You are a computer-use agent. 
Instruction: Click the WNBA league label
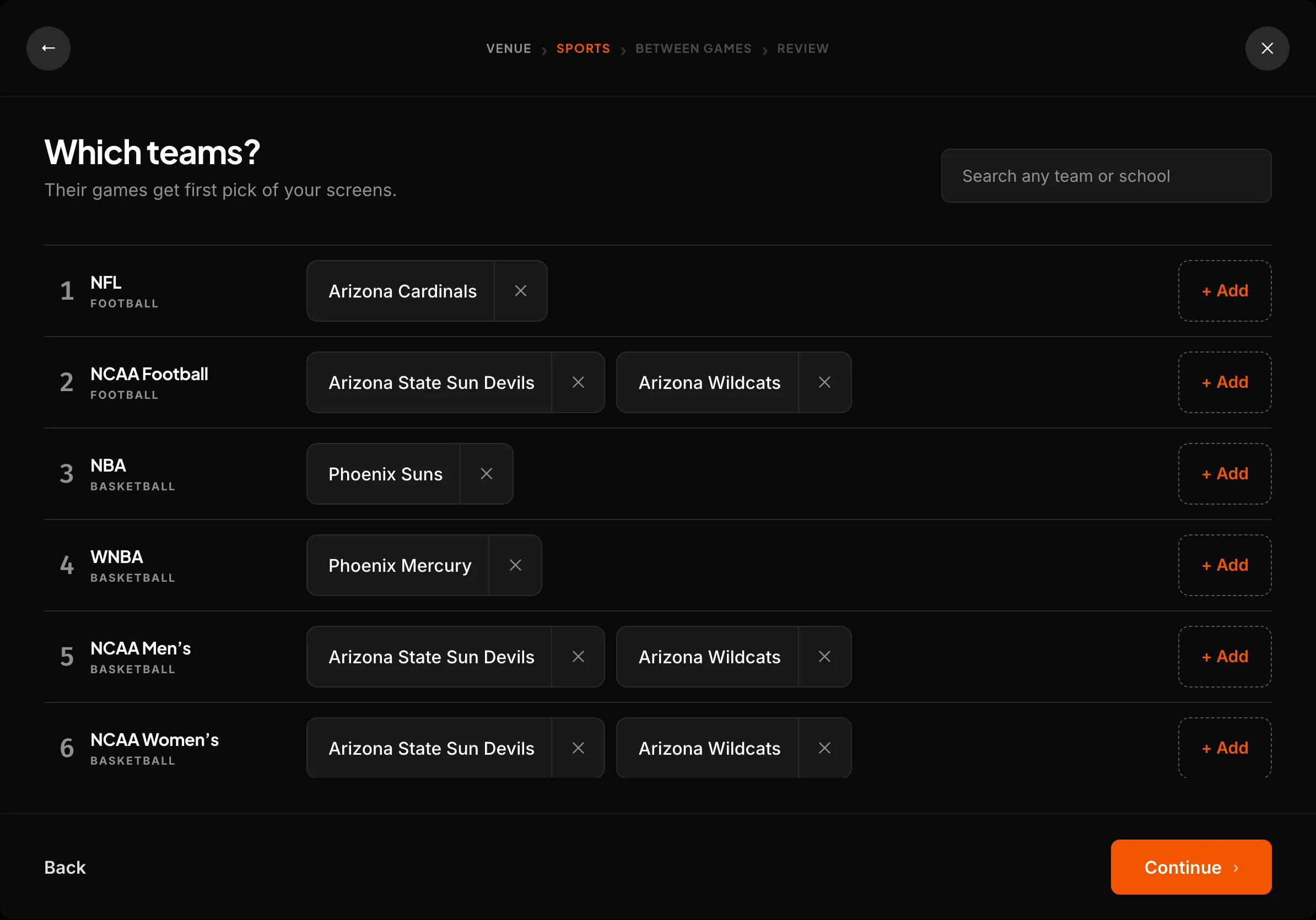coord(117,557)
